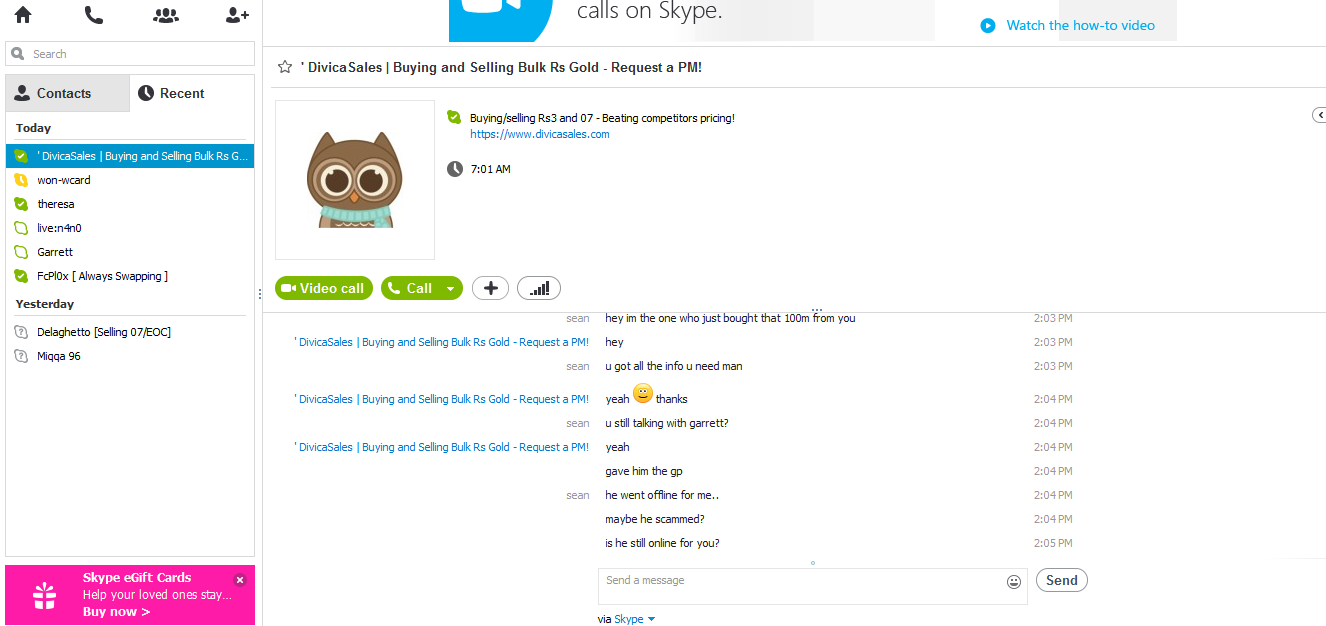Click the status icon beside mood message

[x=454, y=117]
